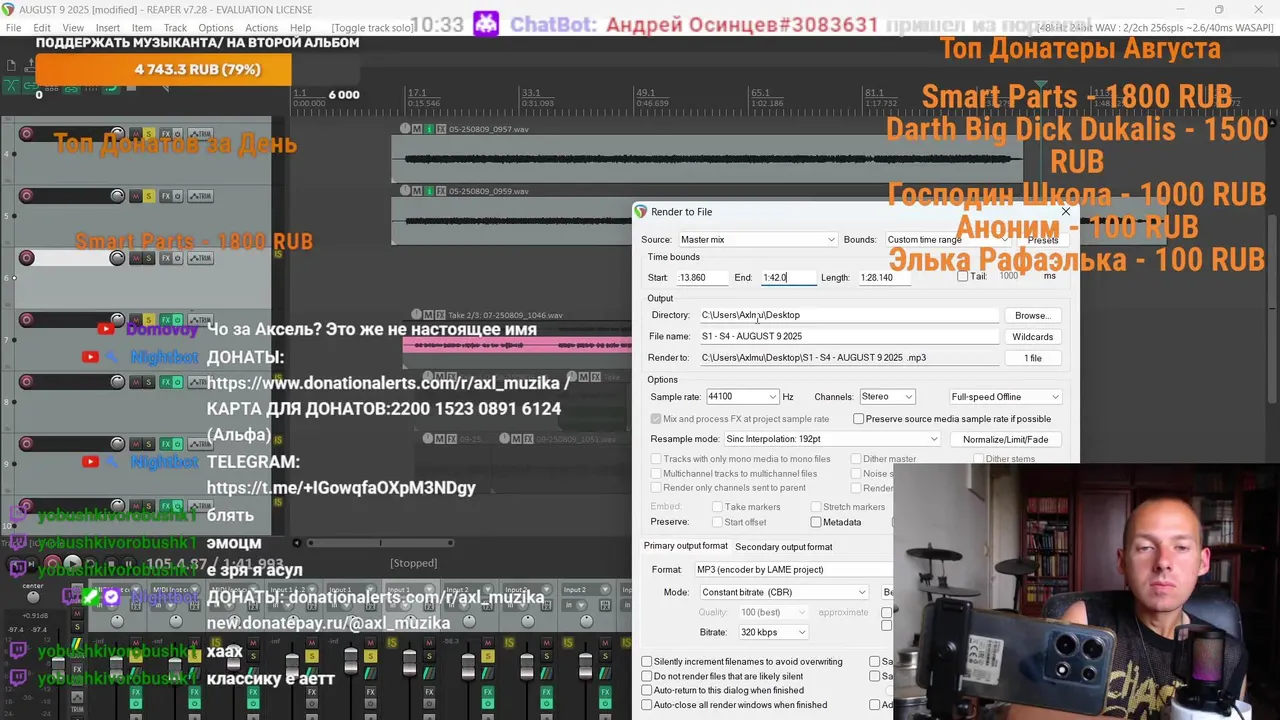Open FX chain for track 4
This screenshot has width=1280, height=720.
point(166,134)
